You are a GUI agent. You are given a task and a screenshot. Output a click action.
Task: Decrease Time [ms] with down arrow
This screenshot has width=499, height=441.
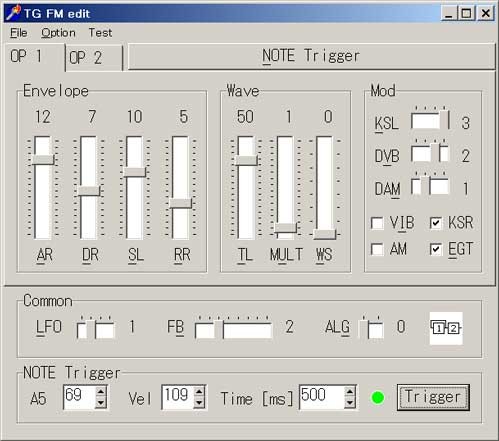350,403
